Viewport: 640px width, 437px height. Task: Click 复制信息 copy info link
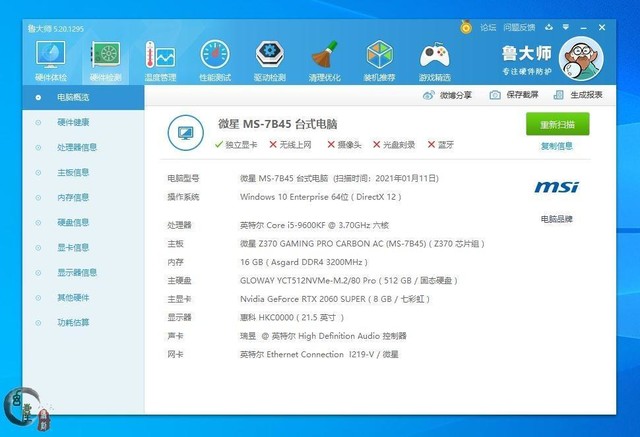pos(557,146)
